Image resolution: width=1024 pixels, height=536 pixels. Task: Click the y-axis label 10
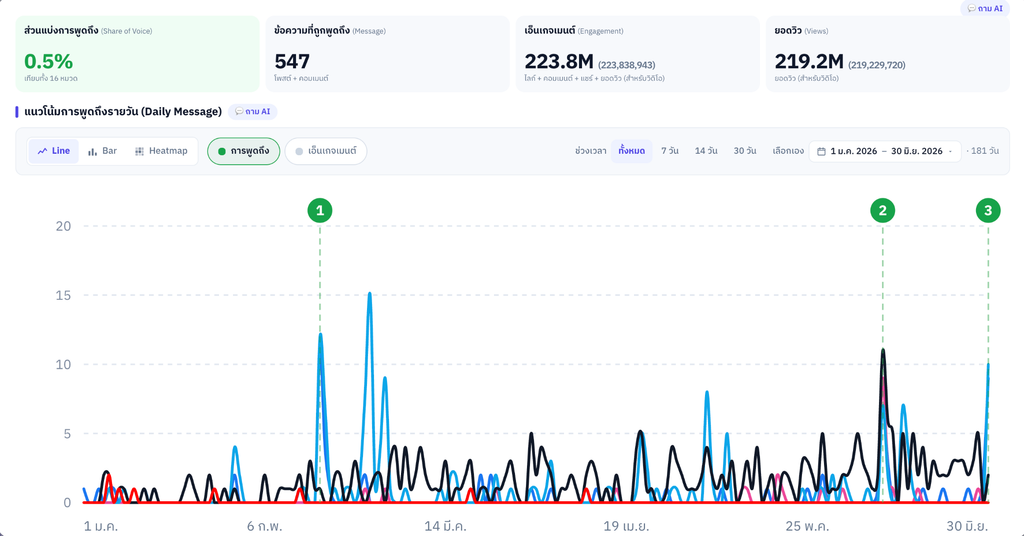(63, 364)
